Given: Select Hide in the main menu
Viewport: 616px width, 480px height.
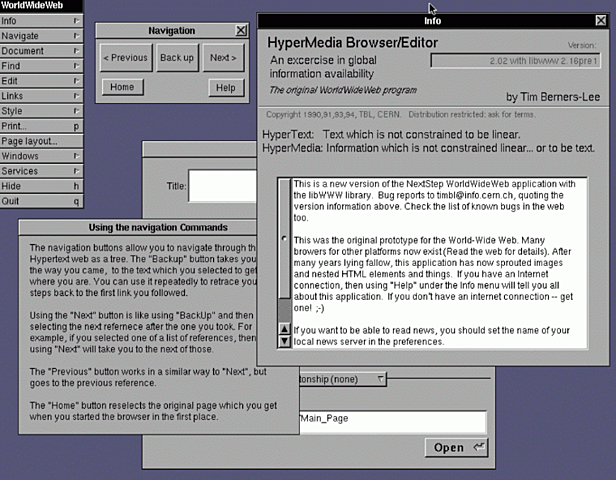Looking at the screenshot, I should 41,186.
